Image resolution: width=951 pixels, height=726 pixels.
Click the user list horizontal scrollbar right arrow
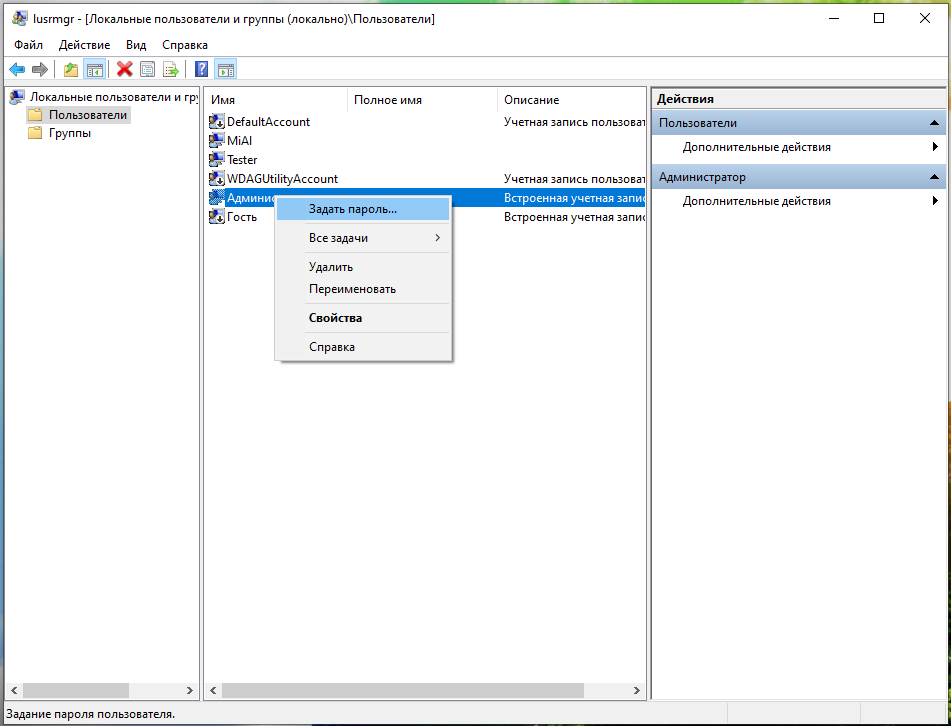pos(637,691)
